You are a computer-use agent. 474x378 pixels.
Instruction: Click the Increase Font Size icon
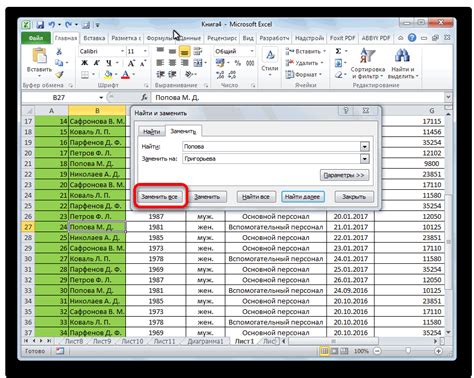(131, 63)
